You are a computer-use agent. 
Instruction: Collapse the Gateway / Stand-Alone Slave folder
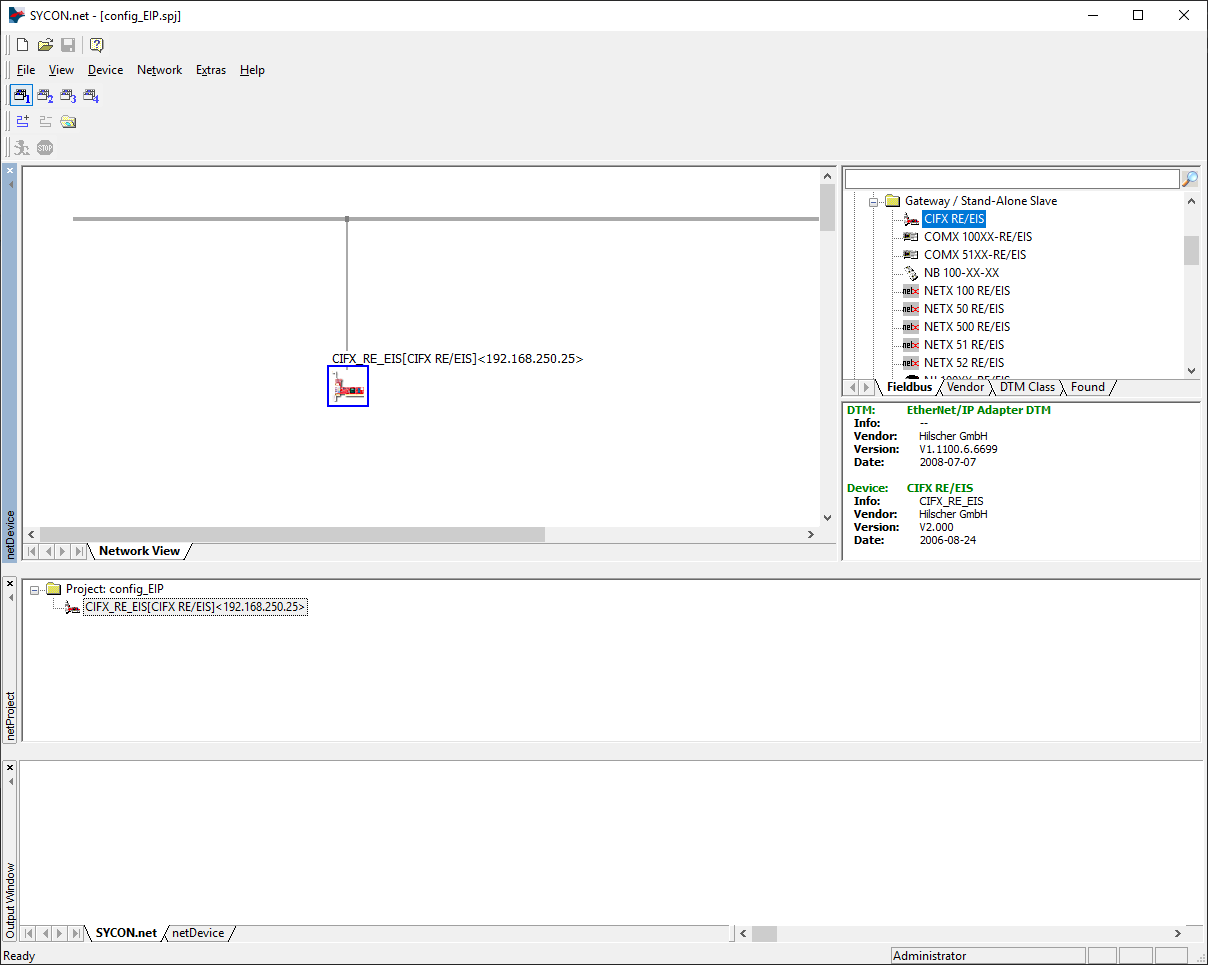(x=873, y=201)
